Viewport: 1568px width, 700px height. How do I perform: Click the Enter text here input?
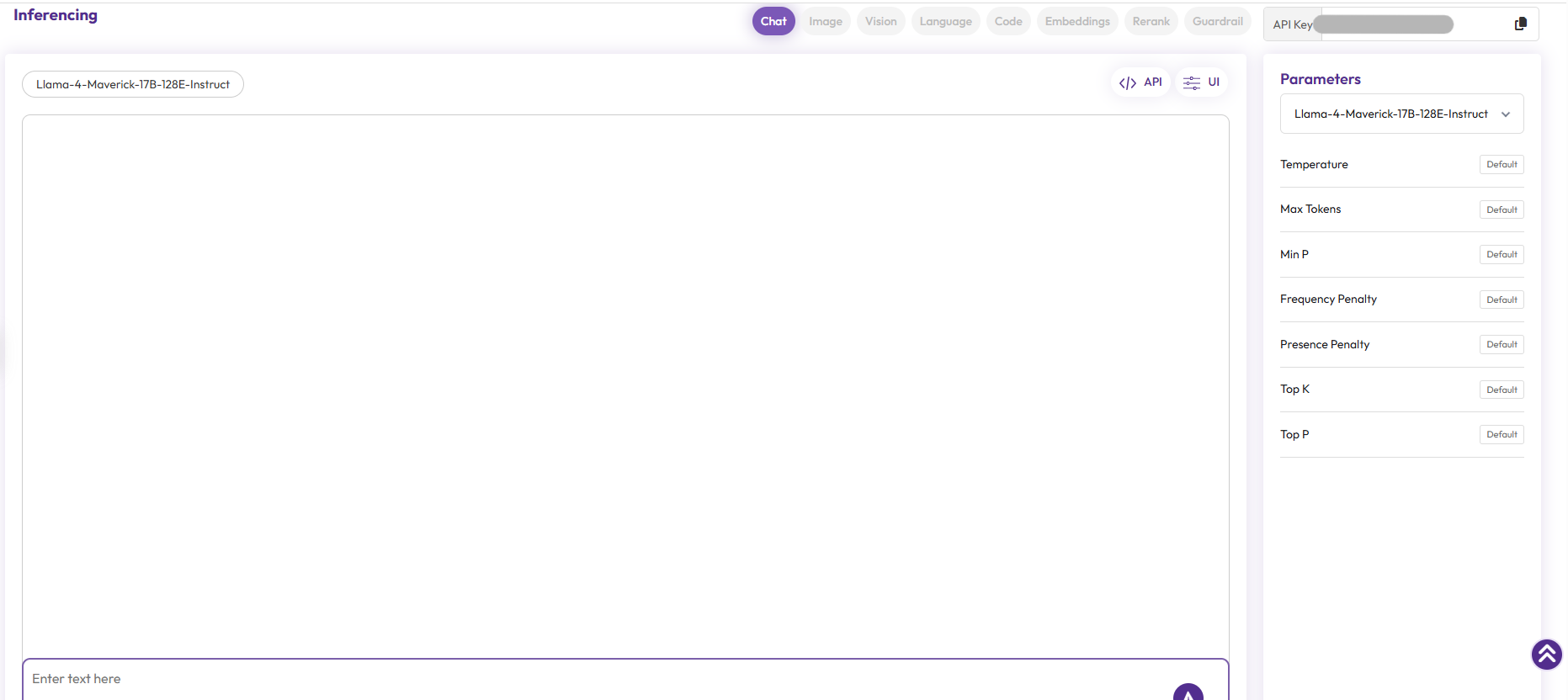click(589, 679)
